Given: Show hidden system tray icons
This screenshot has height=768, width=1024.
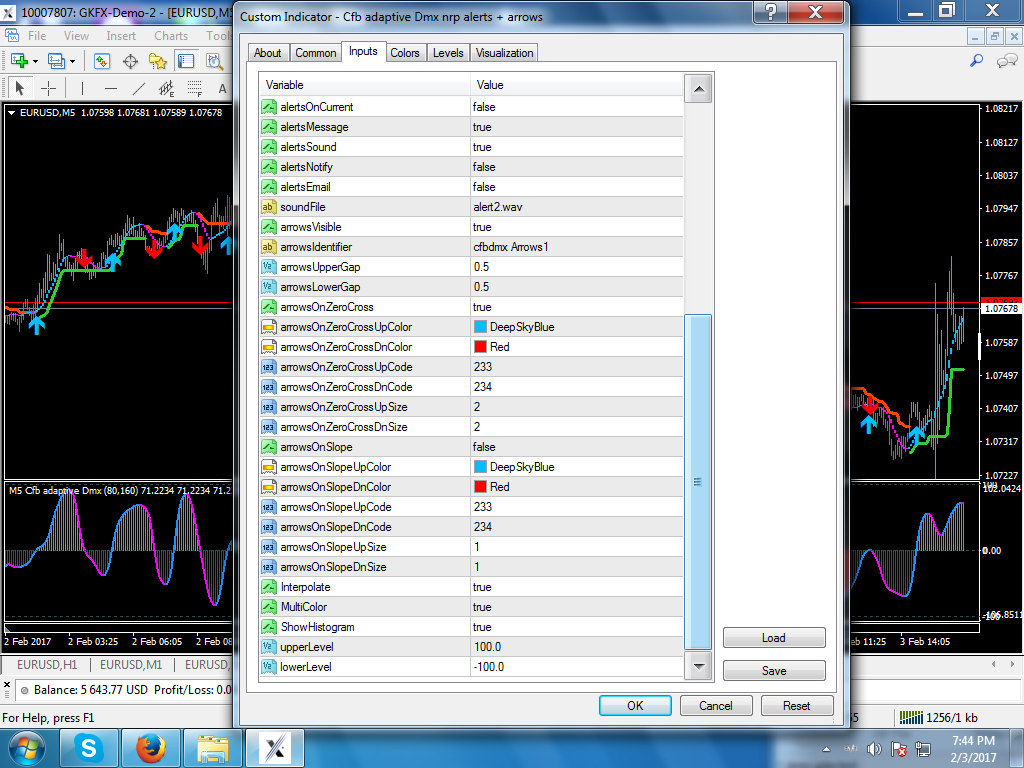Looking at the screenshot, I should tap(827, 749).
